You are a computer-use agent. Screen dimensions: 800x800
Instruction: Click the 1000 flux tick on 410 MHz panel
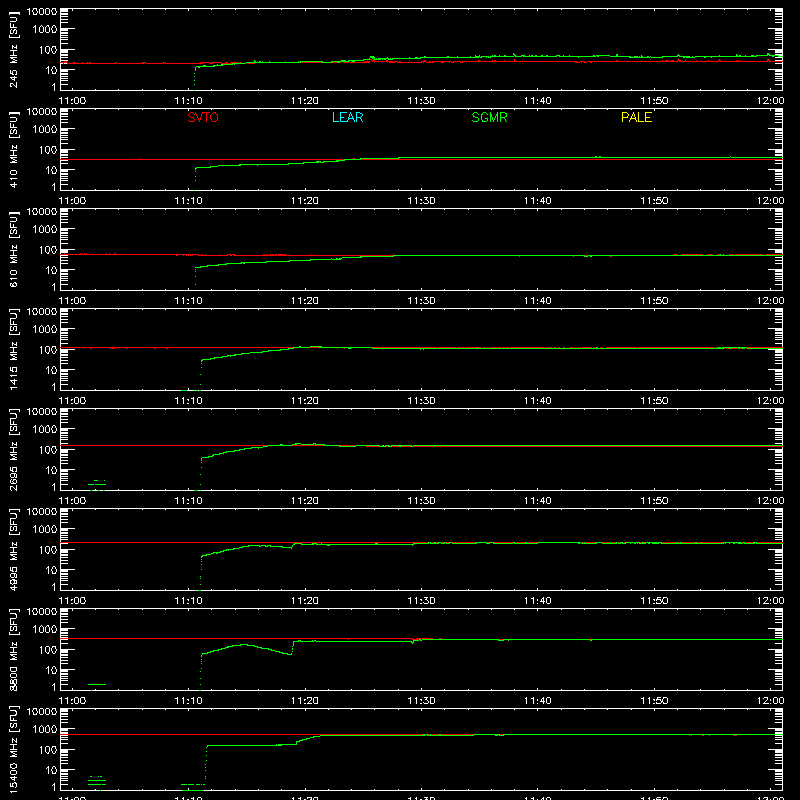(x=45, y=130)
